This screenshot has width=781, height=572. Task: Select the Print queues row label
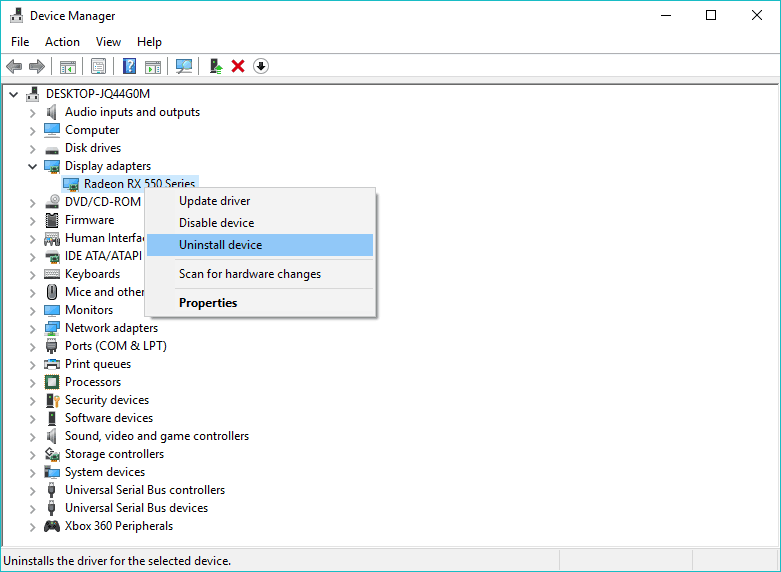[98, 364]
